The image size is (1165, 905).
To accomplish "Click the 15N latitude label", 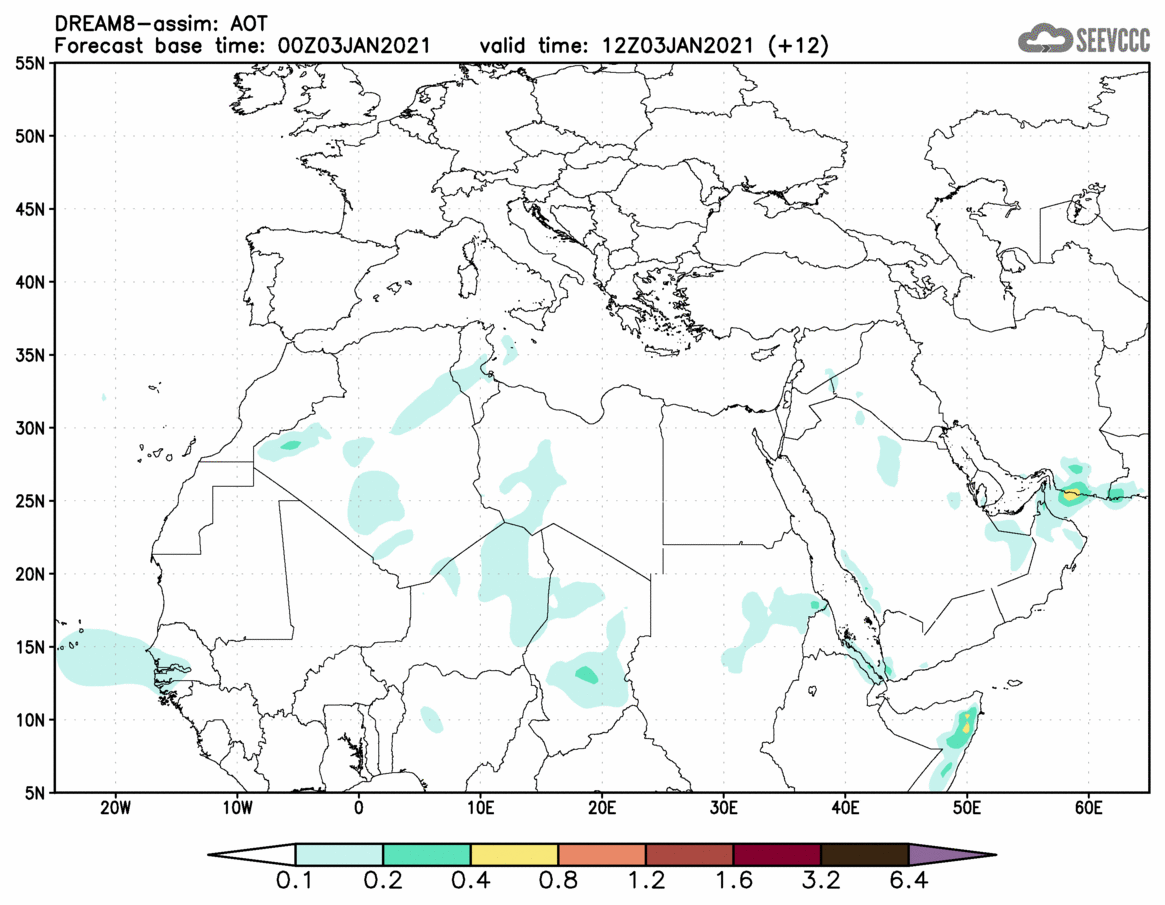I will click(30, 647).
